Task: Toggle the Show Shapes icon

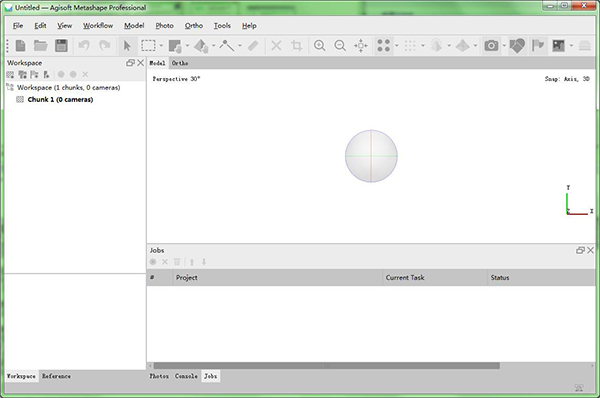Action: click(517, 46)
